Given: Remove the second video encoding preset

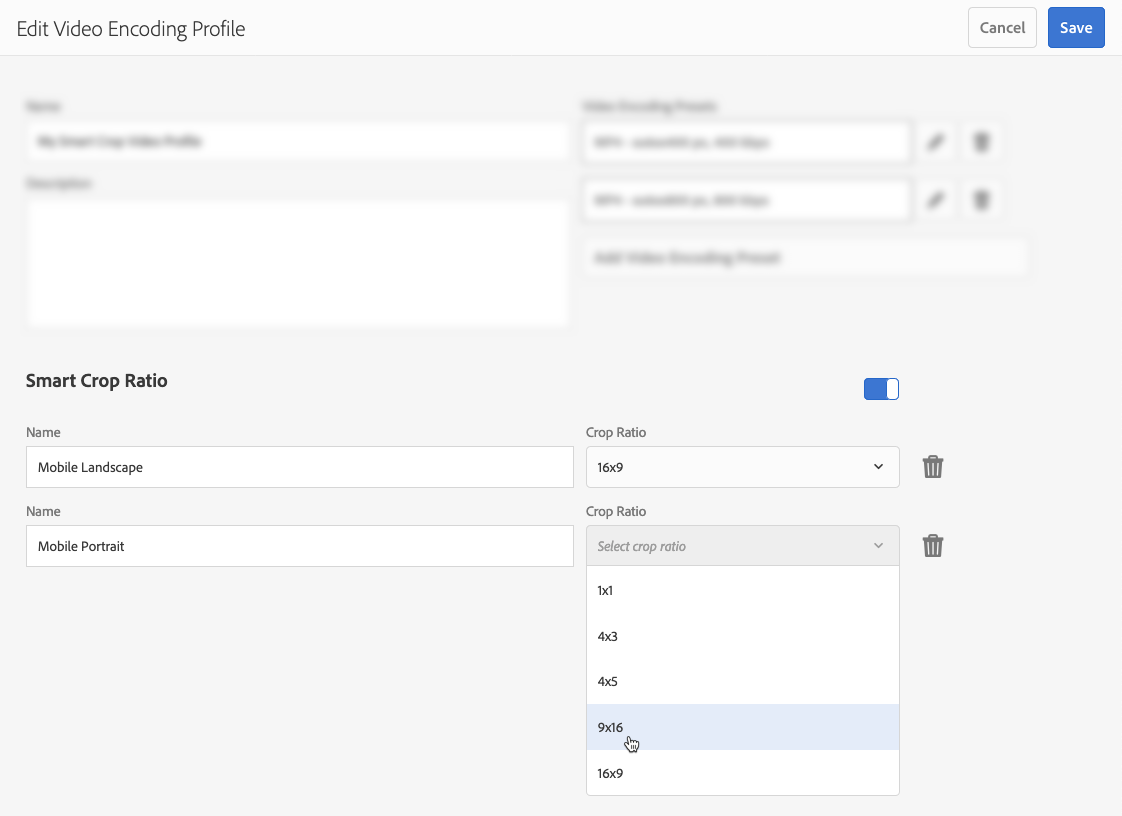Looking at the screenshot, I should pyautogui.click(x=982, y=201).
